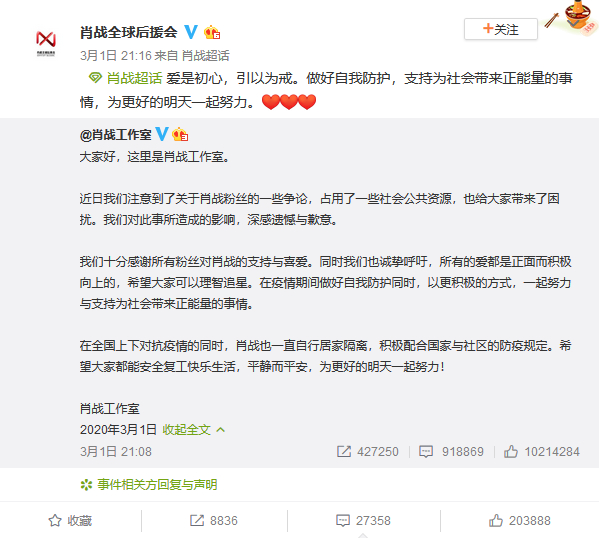This screenshot has width=599, height=538.
Task: Open original post comments 918869
Action: pyautogui.click(x=452, y=452)
